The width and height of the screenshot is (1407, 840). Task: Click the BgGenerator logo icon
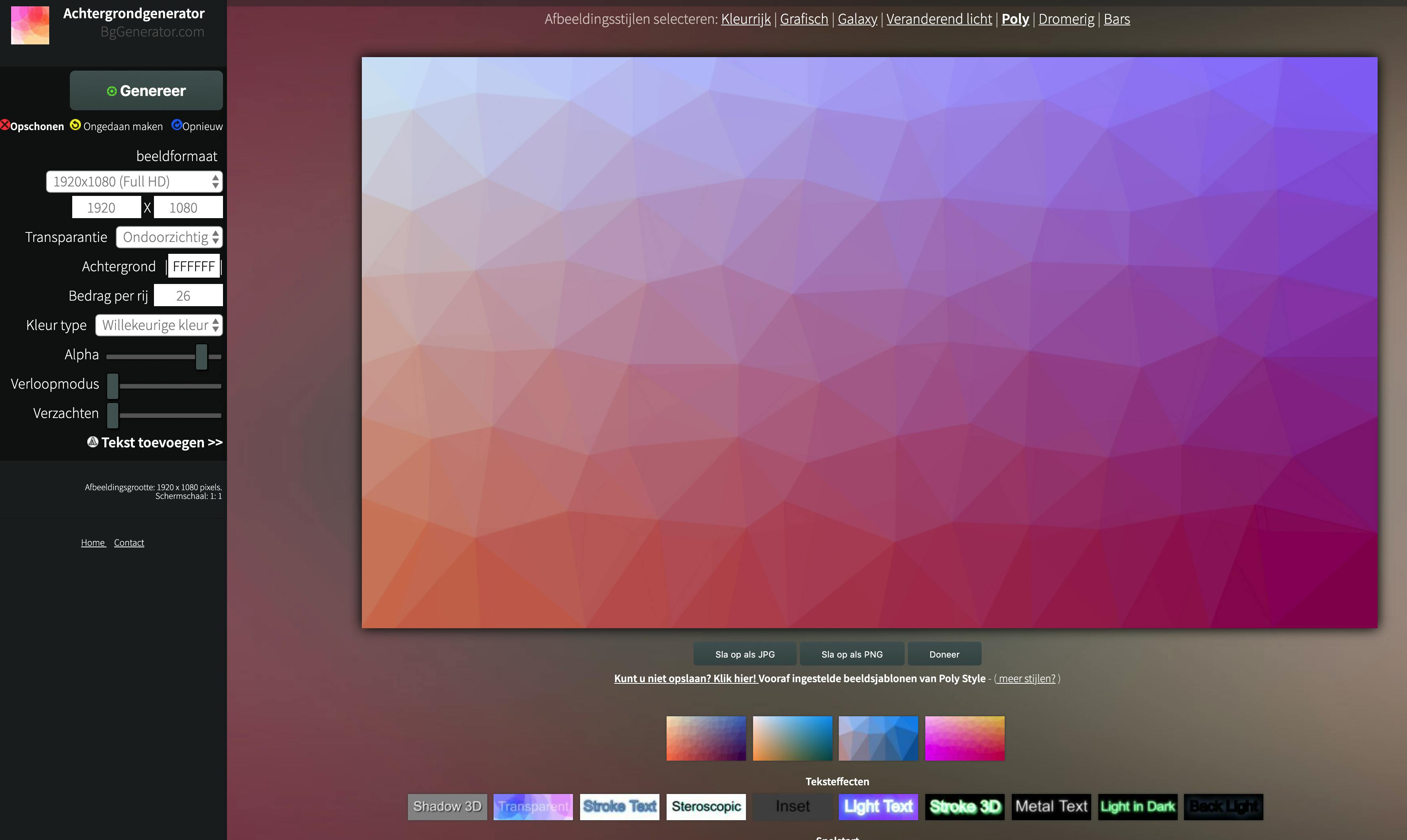pos(30,25)
